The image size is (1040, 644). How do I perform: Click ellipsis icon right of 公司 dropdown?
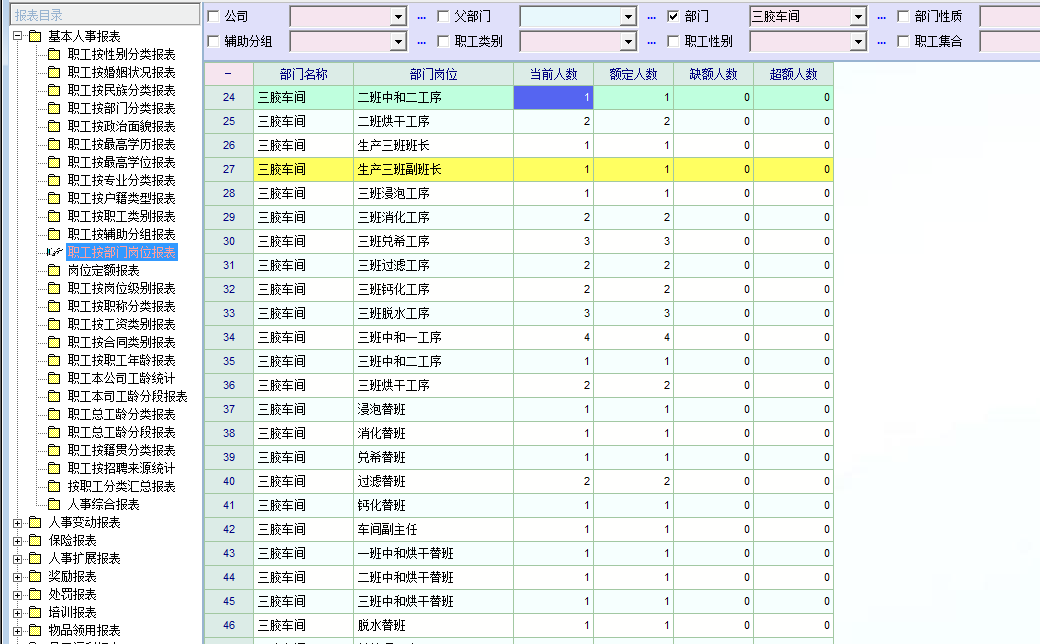(421, 17)
